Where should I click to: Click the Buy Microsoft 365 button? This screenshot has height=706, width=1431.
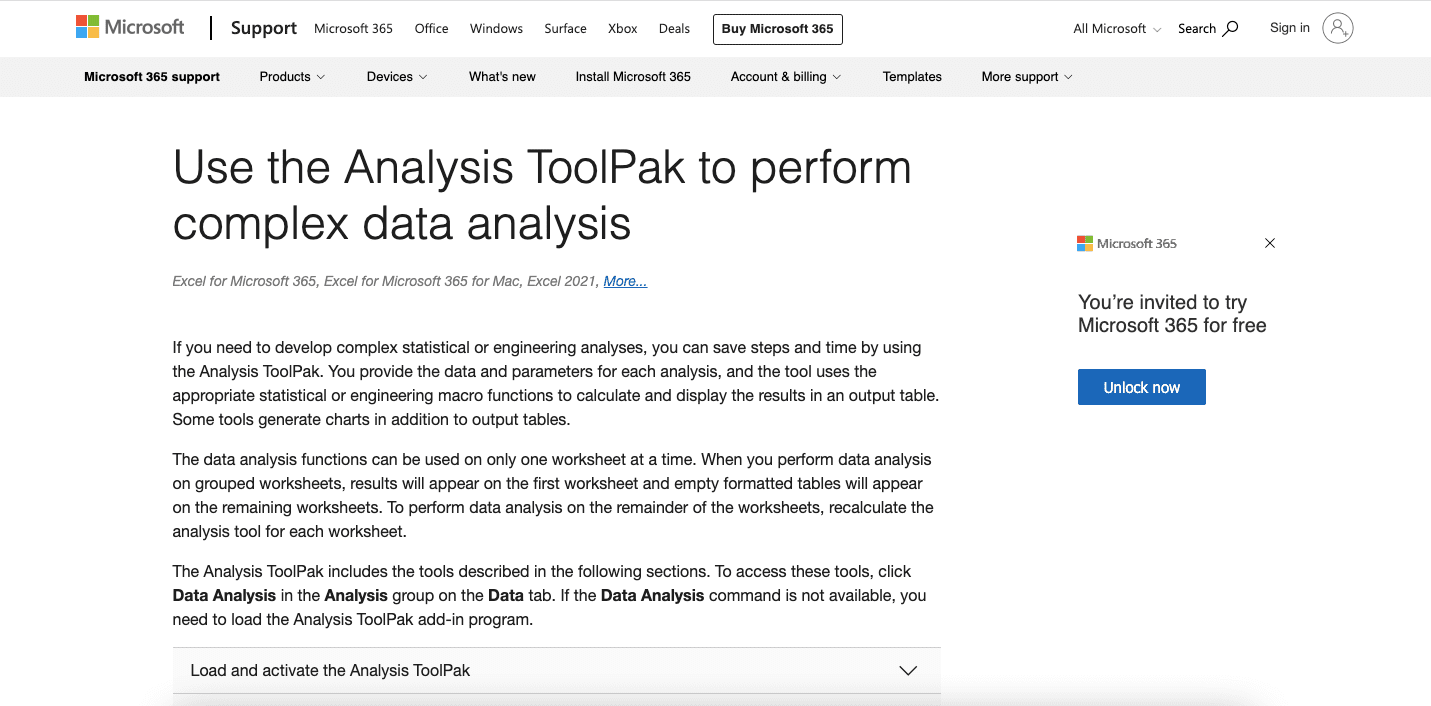(x=778, y=29)
